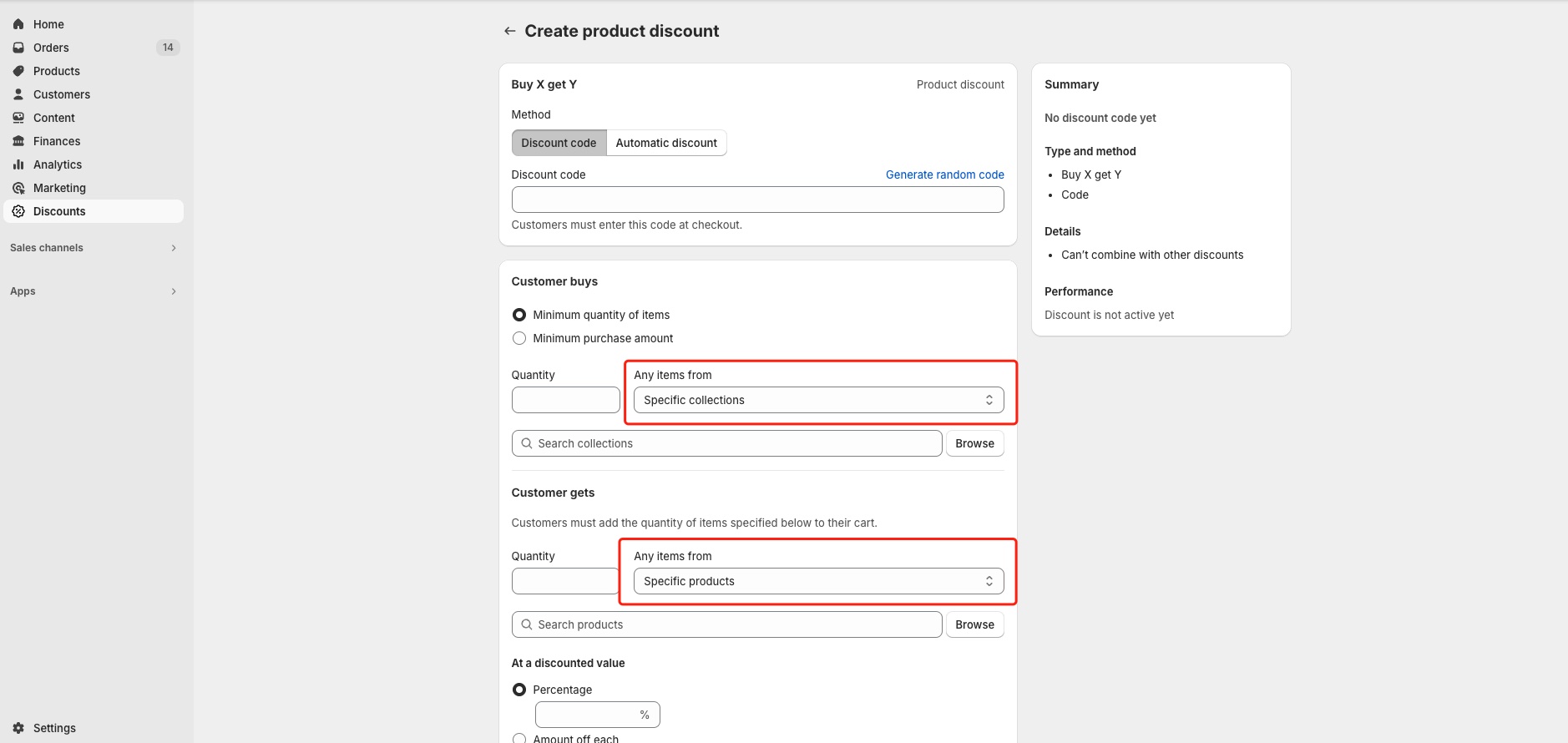Open the Specific collections dropdown

[818, 400]
